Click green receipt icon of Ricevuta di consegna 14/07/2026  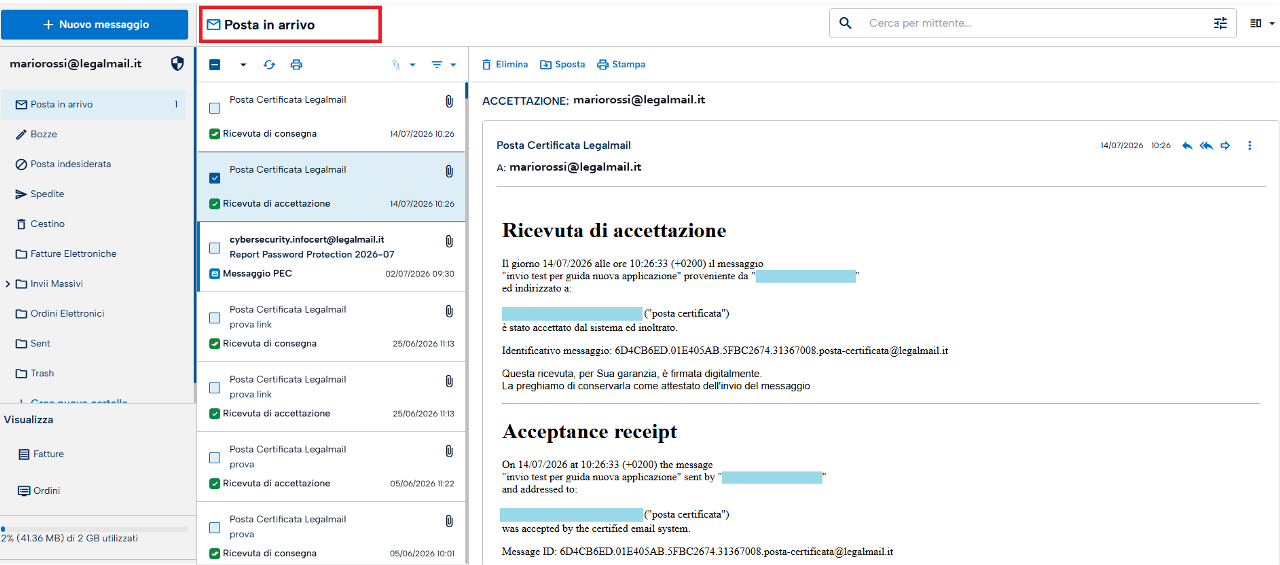pyautogui.click(x=214, y=134)
